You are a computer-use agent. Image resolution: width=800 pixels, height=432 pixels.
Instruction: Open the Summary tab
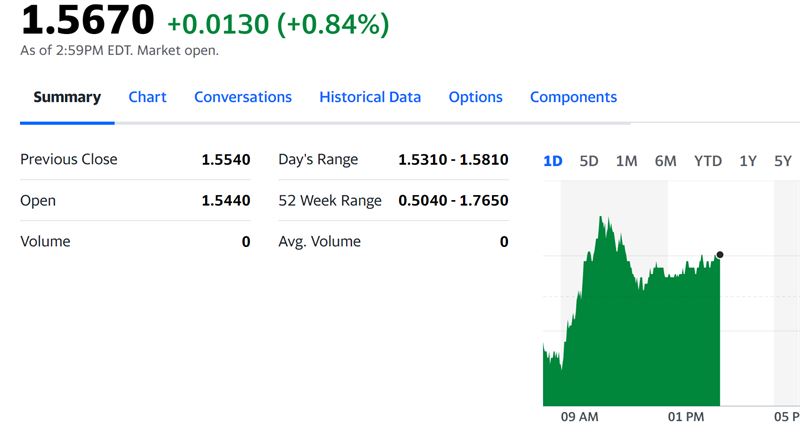click(x=67, y=97)
